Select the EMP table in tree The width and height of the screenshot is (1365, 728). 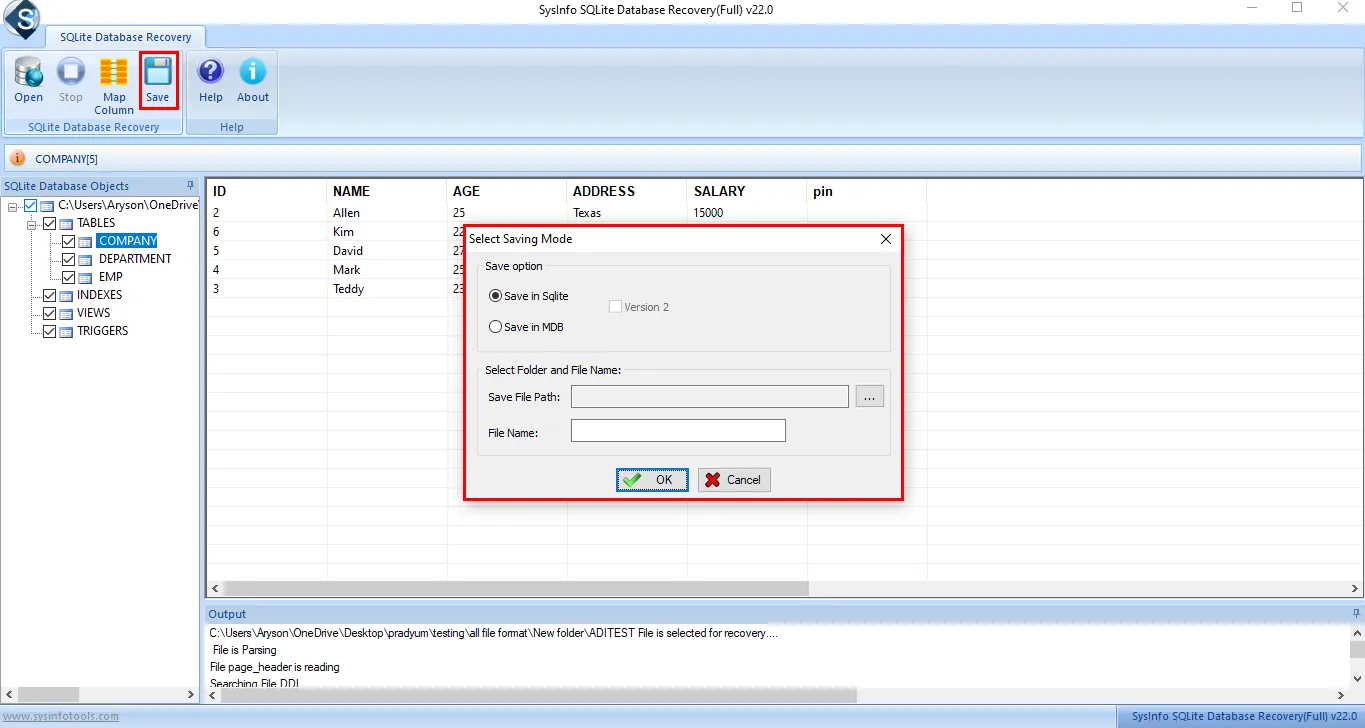110,277
